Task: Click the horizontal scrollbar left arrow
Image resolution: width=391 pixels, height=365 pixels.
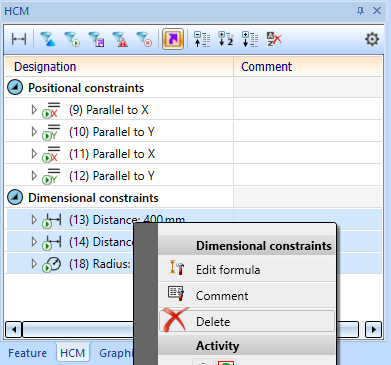Action: coord(14,330)
